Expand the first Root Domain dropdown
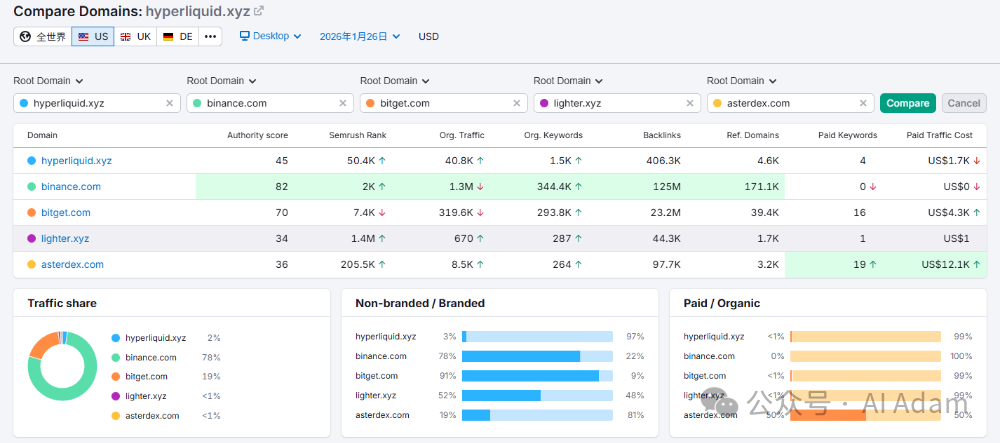The height and width of the screenshot is (443, 1000). 48,81
